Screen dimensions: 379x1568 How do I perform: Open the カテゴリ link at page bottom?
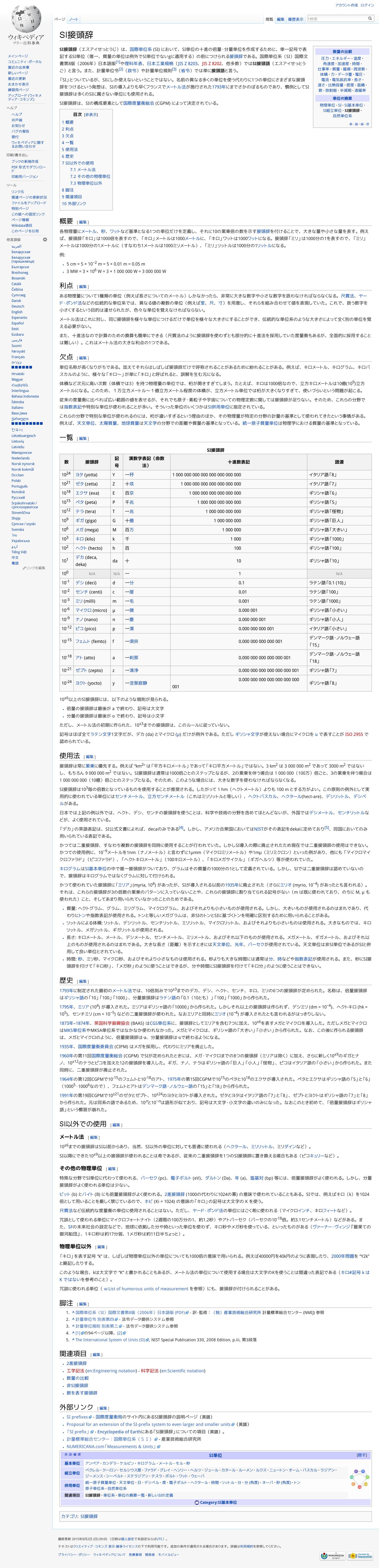(69, 1516)
